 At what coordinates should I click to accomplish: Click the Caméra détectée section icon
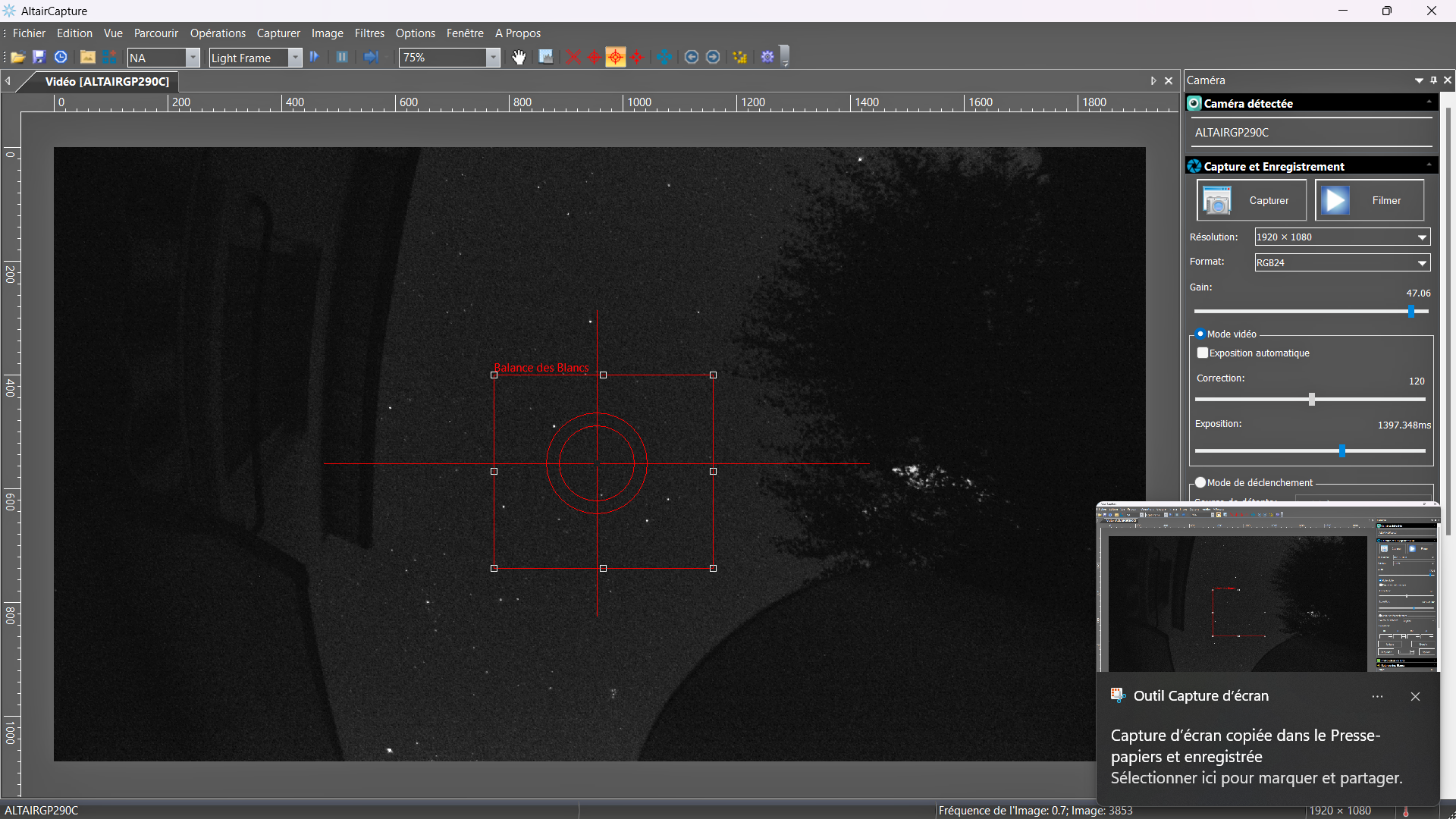(1194, 103)
